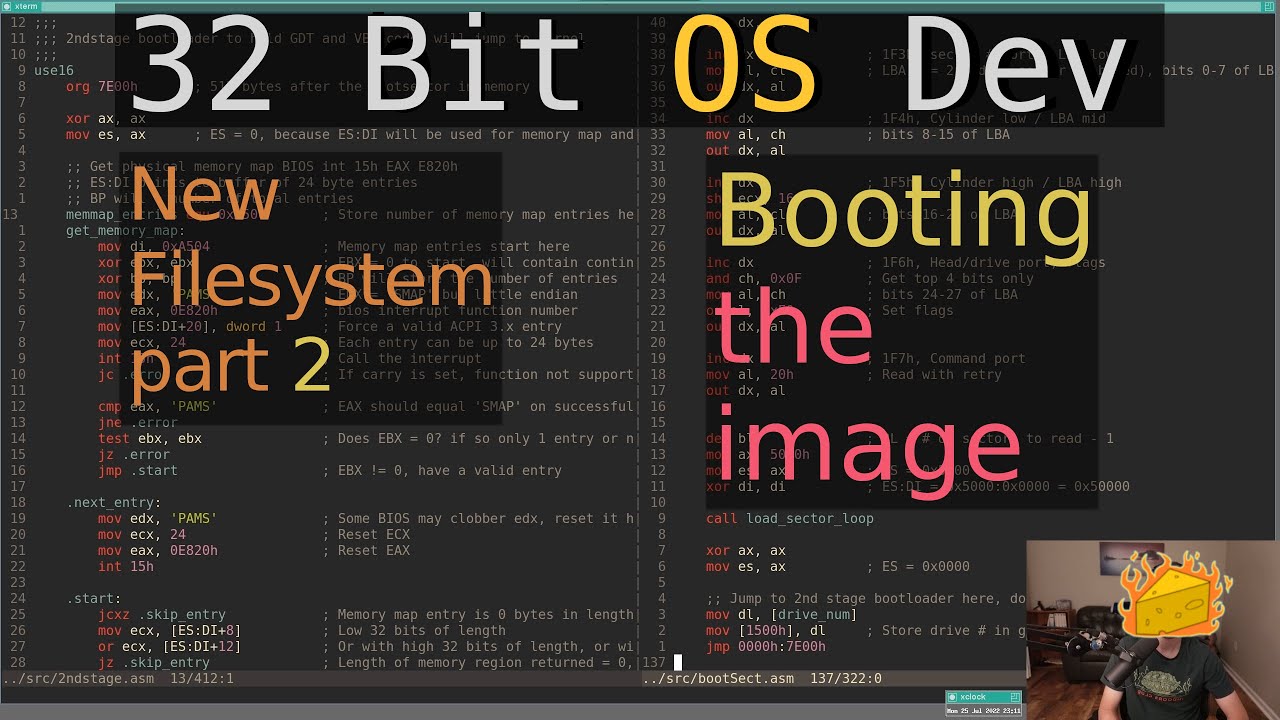Click the '; Reset ECX' comment
This screenshot has width=1280, height=720.
coord(366,534)
